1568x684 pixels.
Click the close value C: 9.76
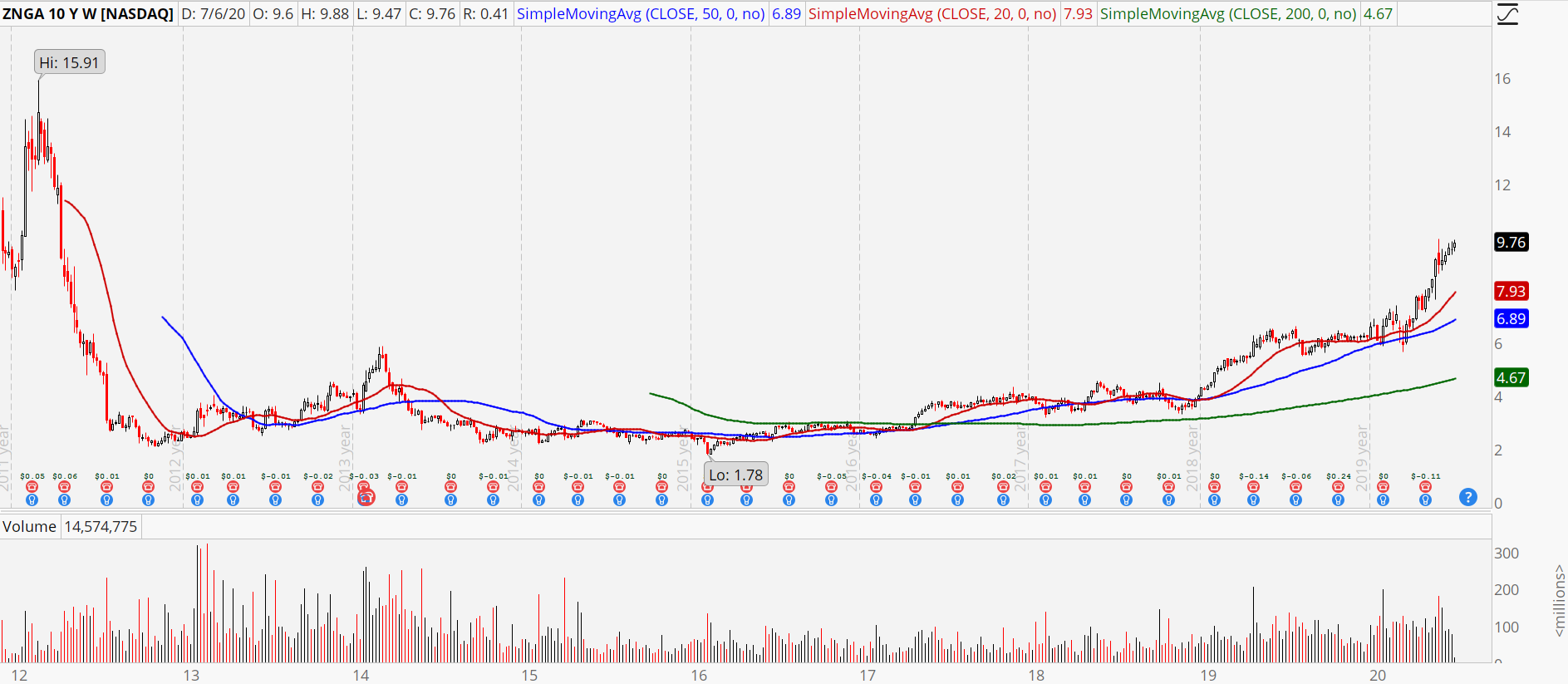point(432,14)
